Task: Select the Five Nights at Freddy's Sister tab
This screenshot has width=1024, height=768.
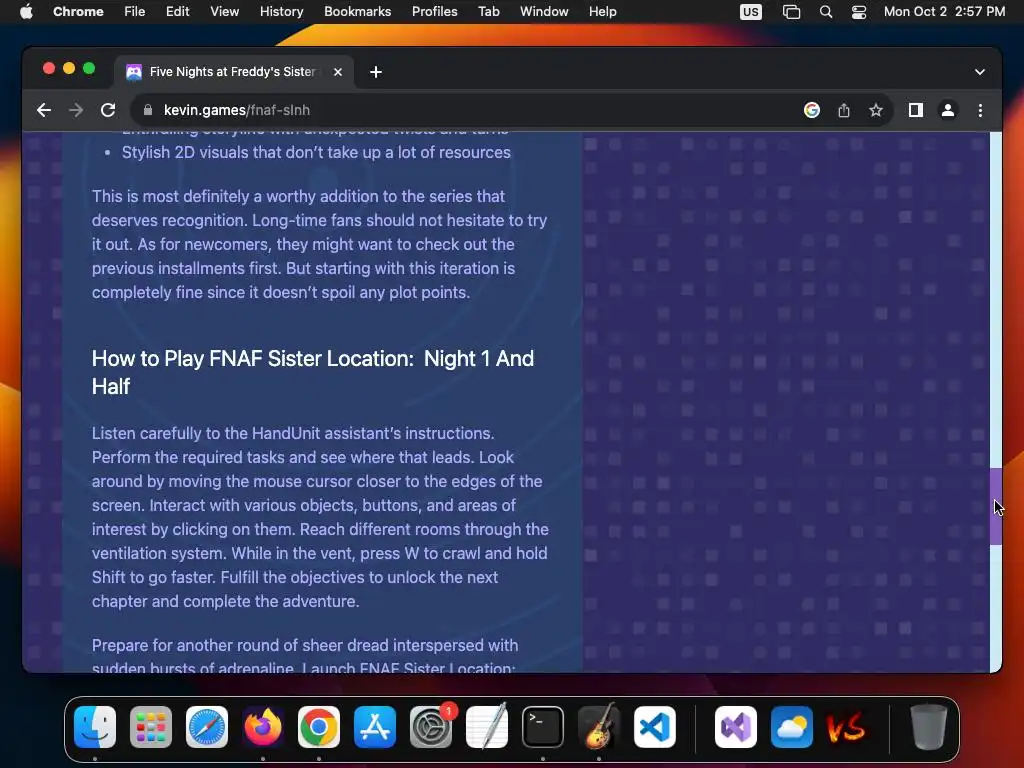Action: pyautogui.click(x=234, y=72)
